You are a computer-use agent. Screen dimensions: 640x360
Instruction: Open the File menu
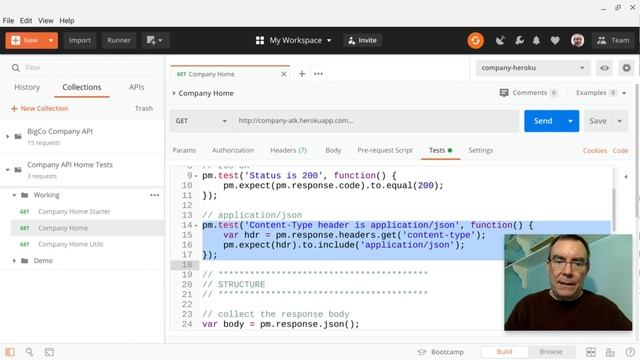pyautogui.click(x=8, y=20)
